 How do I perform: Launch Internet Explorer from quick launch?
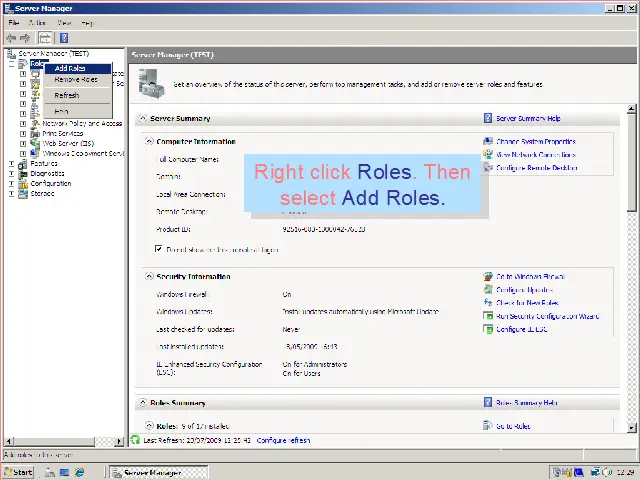coord(79,472)
